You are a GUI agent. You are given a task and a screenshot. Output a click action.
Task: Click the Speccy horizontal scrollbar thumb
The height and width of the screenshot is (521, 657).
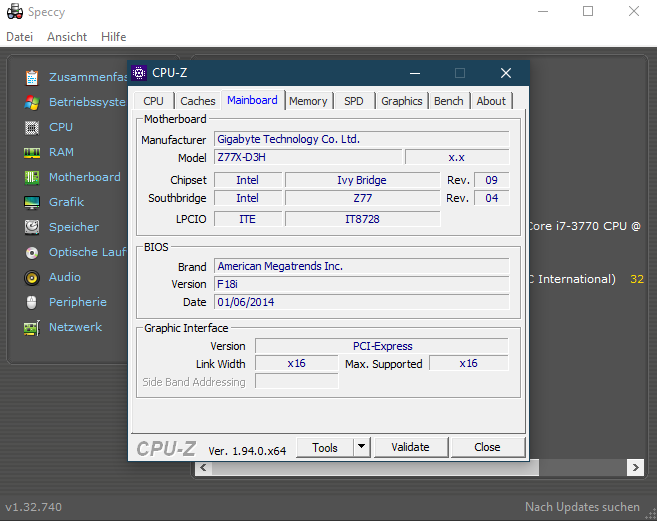[375, 467]
